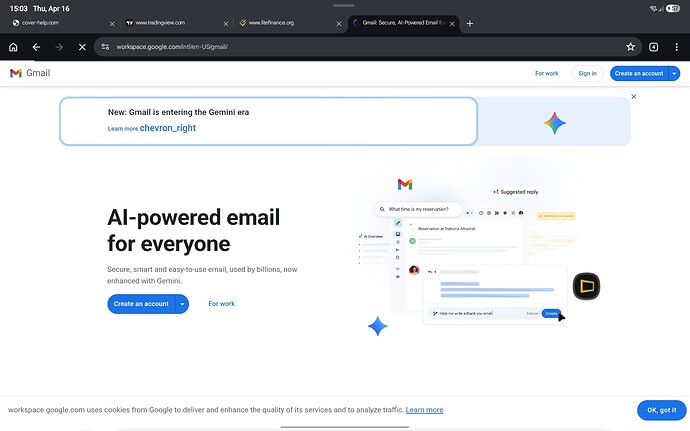Dismiss the Gemini era banner
690x431 pixels.
[634, 96]
